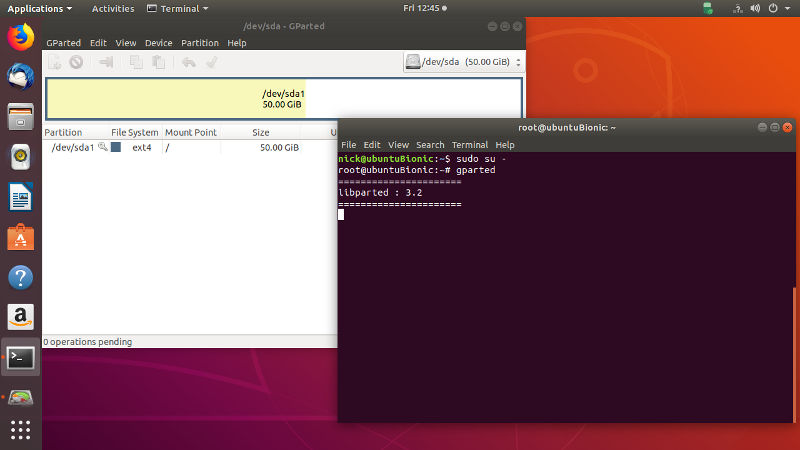Image resolution: width=800 pixels, height=450 pixels.
Task: Open the terminal Search menu
Action: click(430, 145)
